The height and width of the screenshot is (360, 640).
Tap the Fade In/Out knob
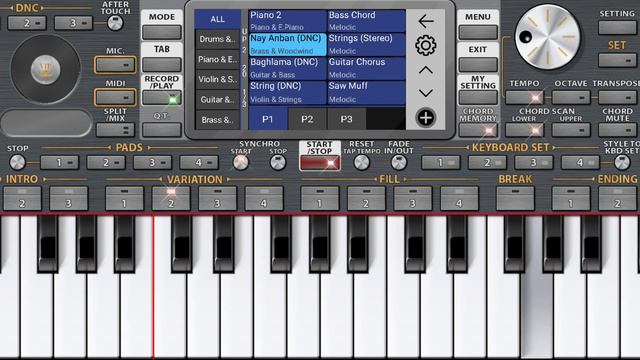(x=399, y=163)
